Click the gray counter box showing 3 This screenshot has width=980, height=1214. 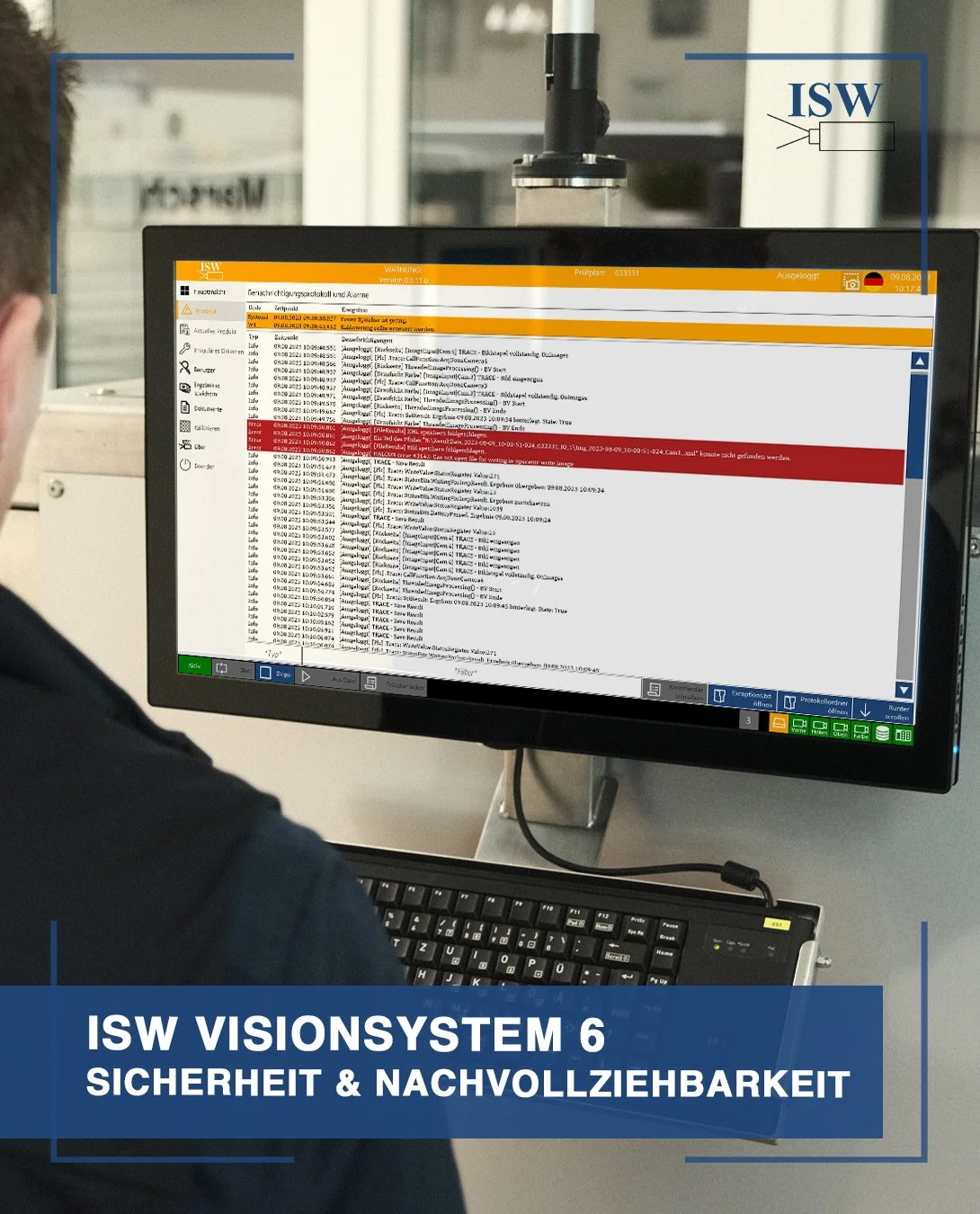(x=750, y=721)
